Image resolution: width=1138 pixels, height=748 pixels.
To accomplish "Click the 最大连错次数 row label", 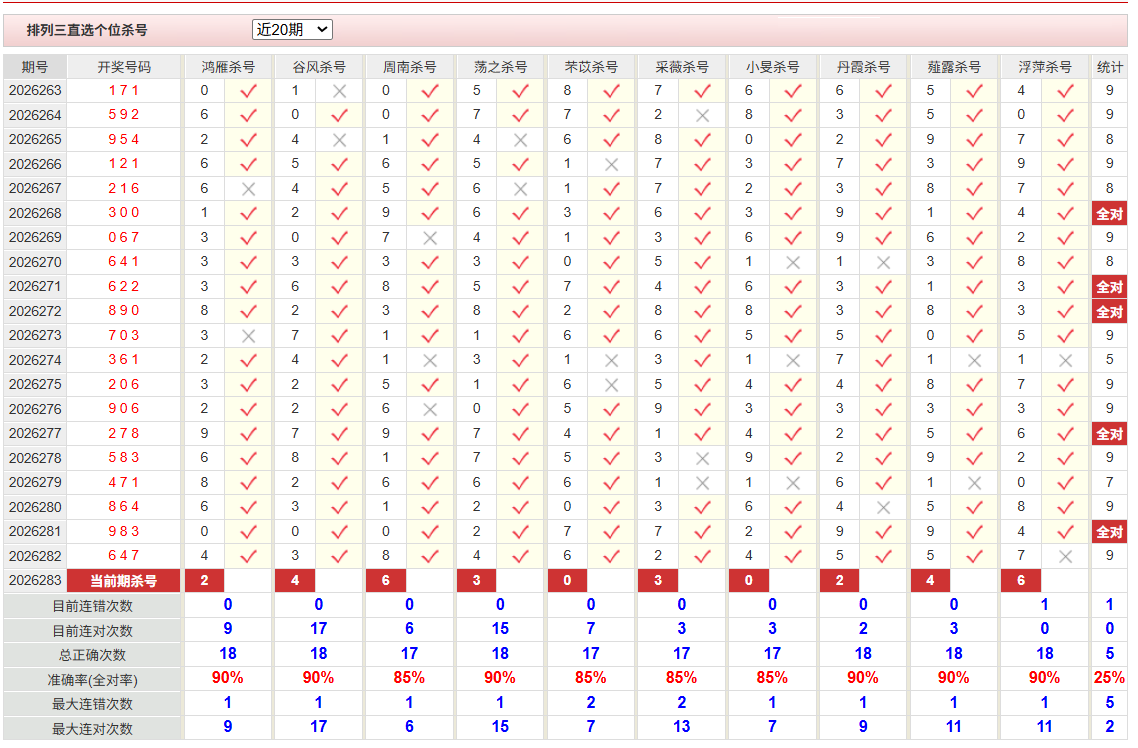I will point(92,704).
